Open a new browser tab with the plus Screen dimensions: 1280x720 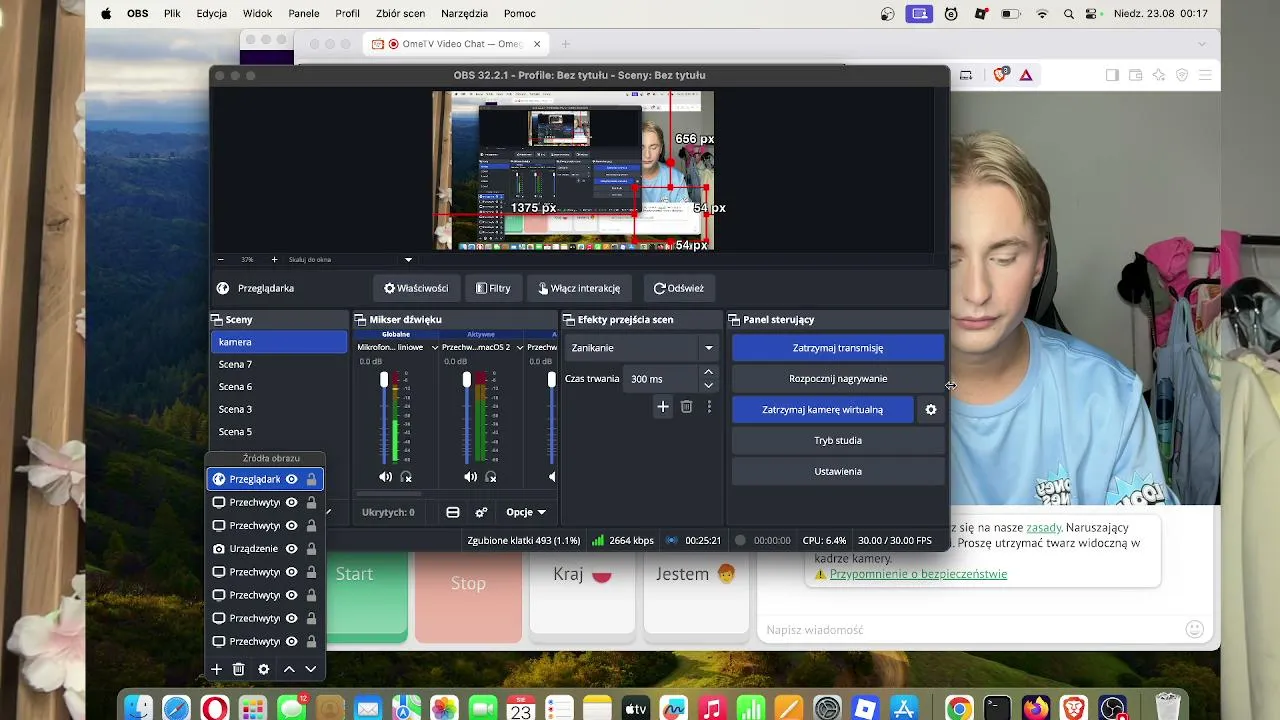pyautogui.click(x=565, y=44)
